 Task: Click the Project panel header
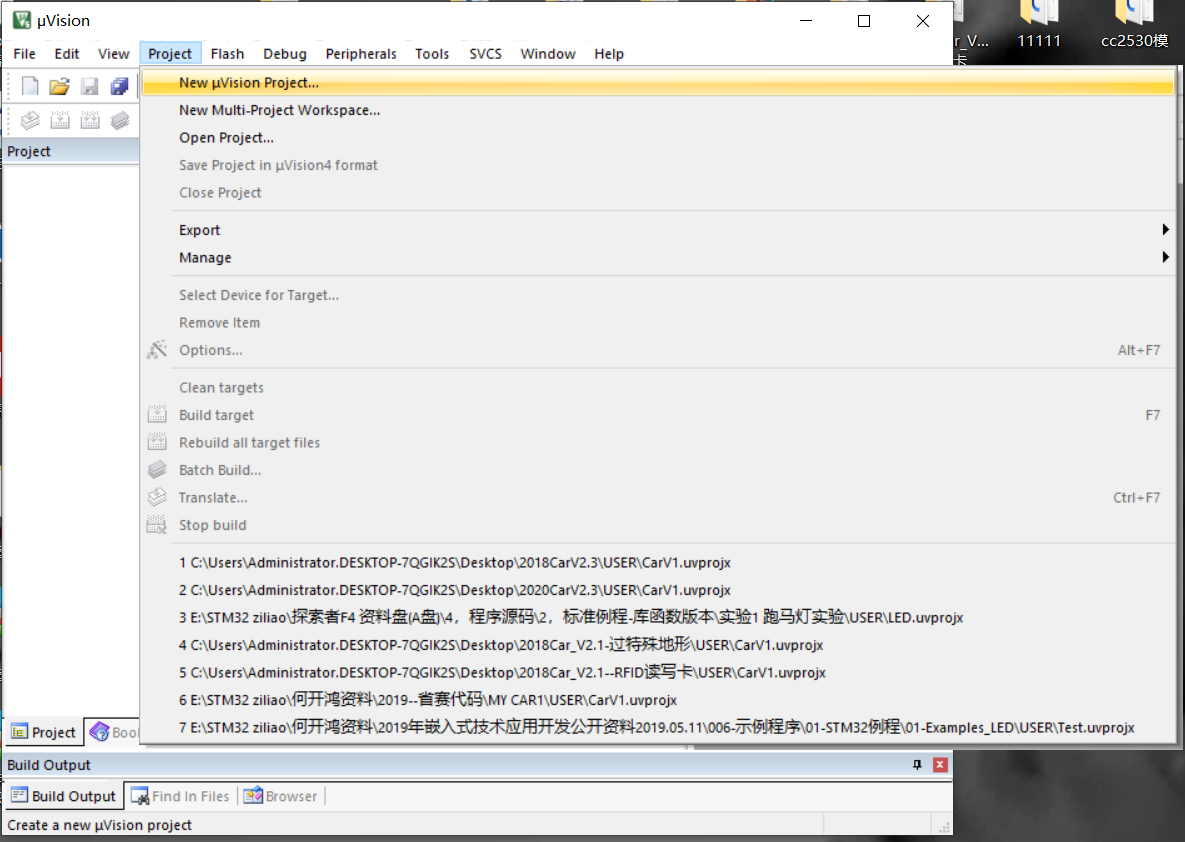(71, 151)
